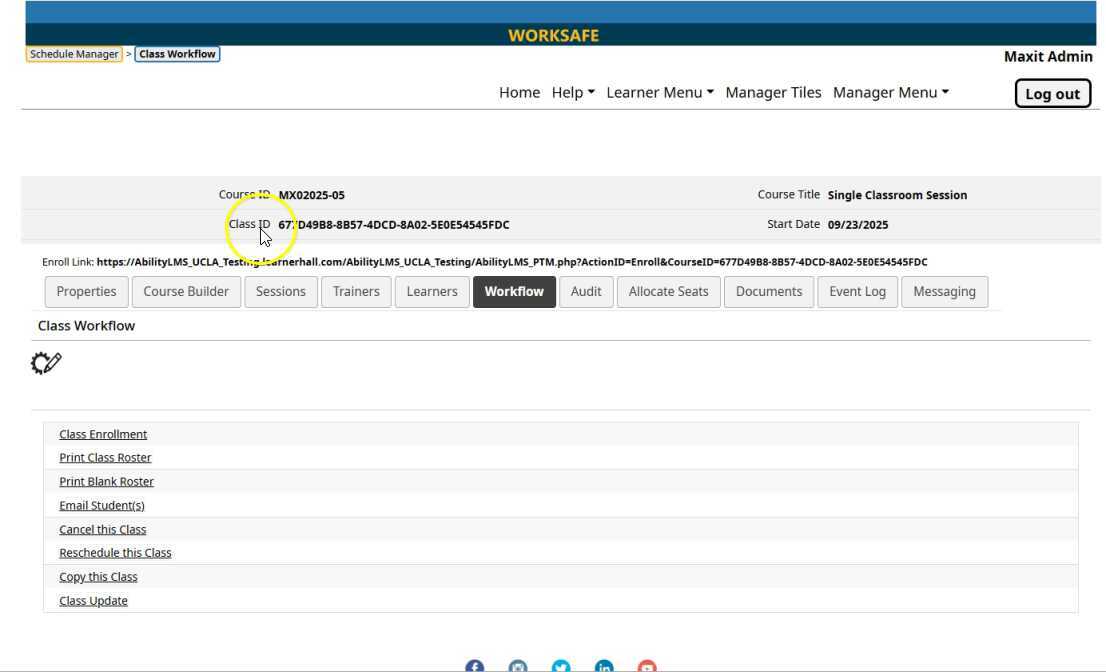Switch to the Trainers tab

click(x=356, y=292)
